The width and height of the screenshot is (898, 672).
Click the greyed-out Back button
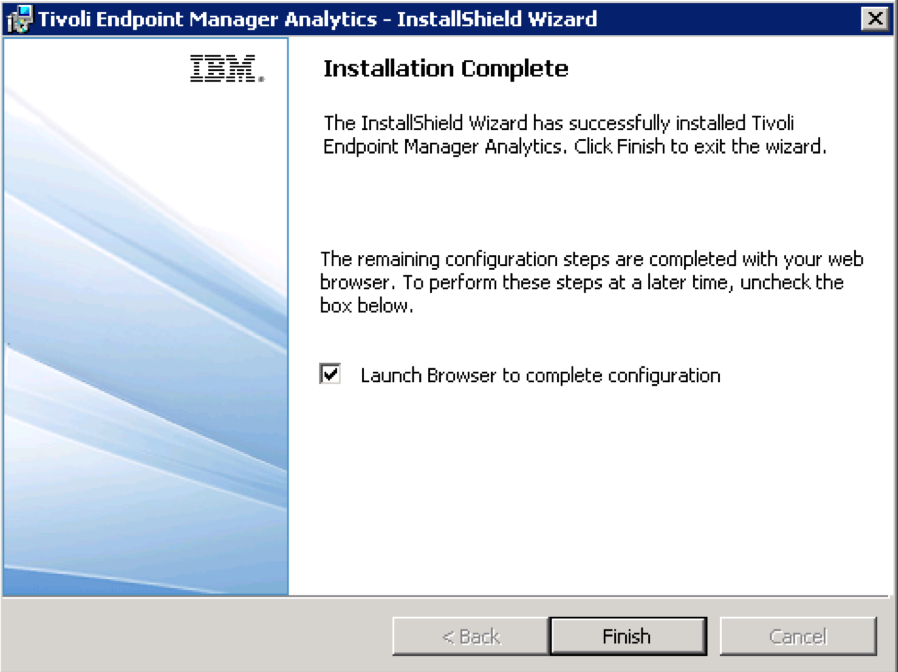click(470, 636)
